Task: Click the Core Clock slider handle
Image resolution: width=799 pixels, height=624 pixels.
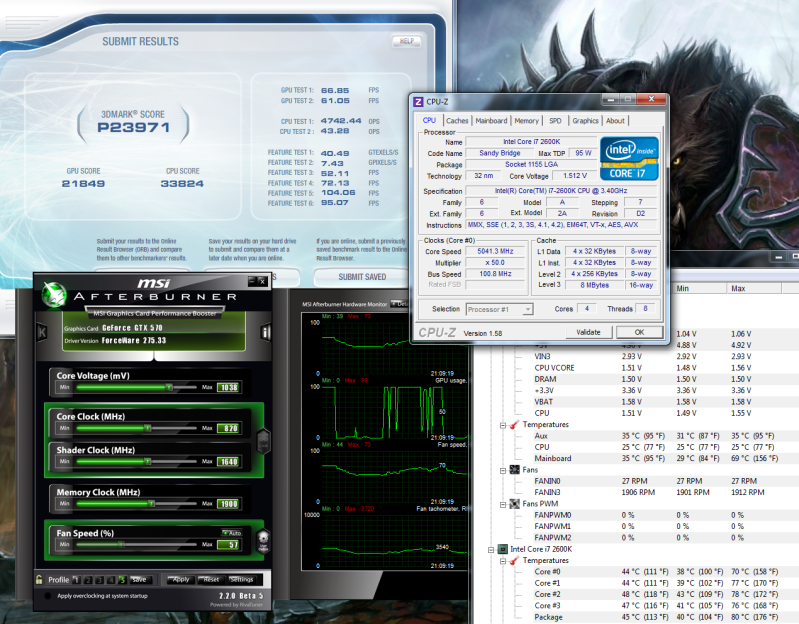Action: 147,428
